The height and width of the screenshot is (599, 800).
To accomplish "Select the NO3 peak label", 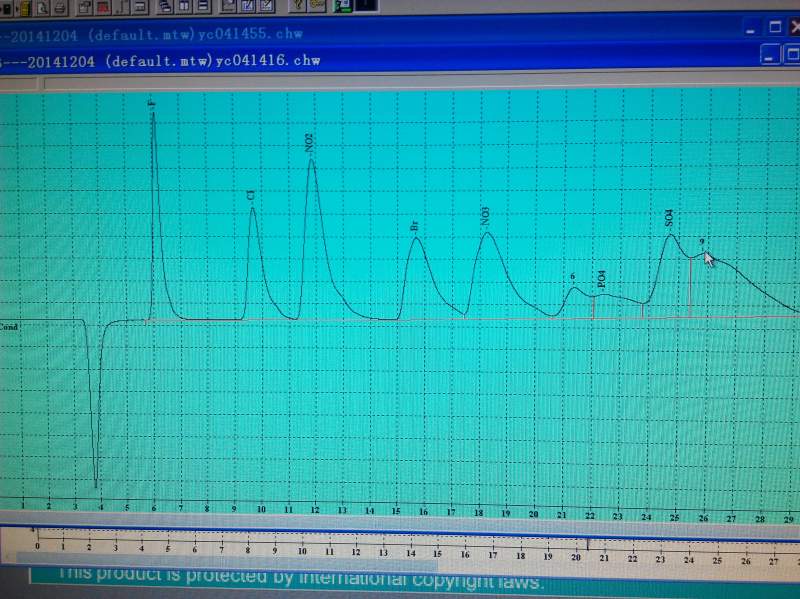I will [x=485, y=216].
